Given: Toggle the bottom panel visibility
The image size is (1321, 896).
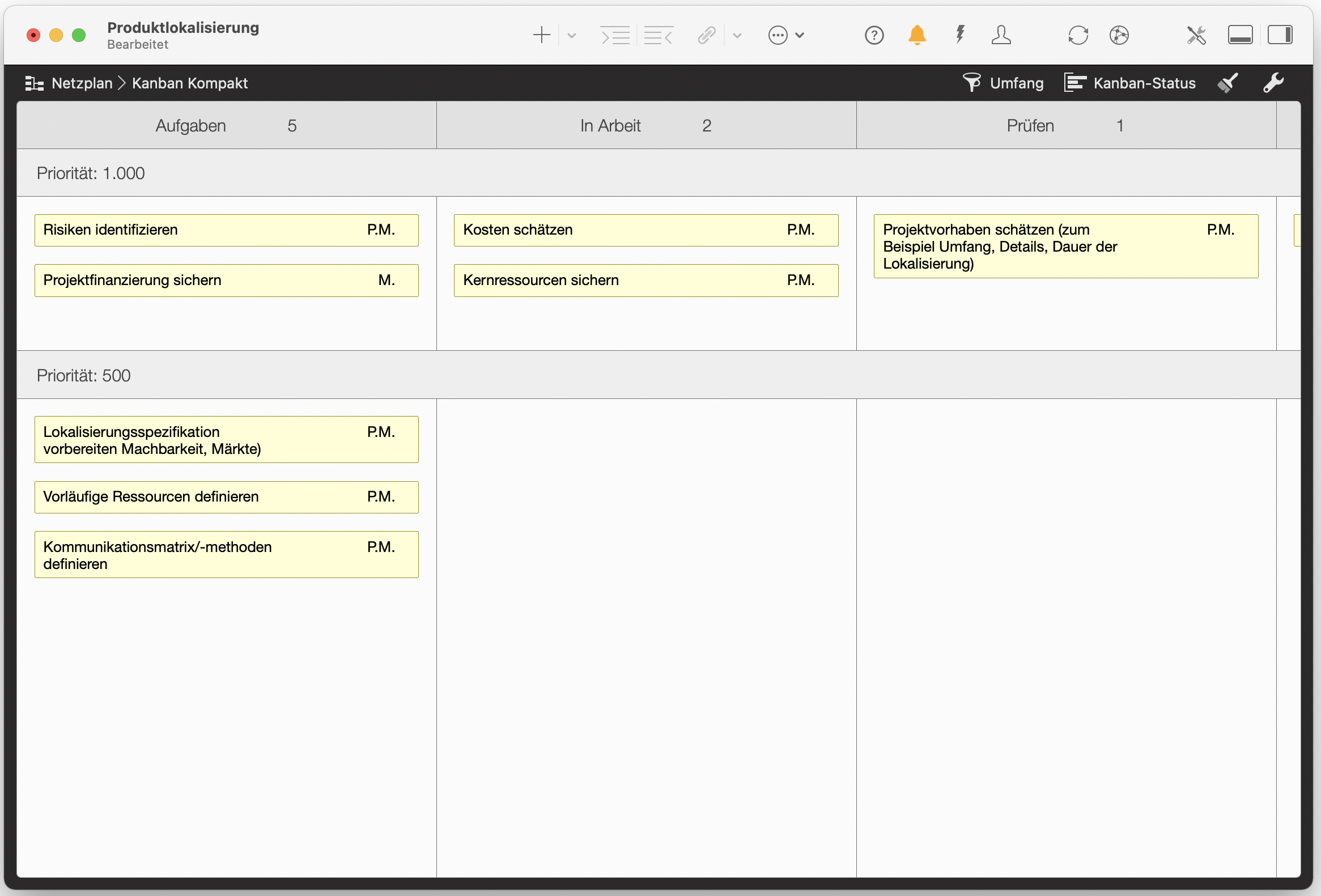Looking at the screenshot, I should [x=1241, y=35].
